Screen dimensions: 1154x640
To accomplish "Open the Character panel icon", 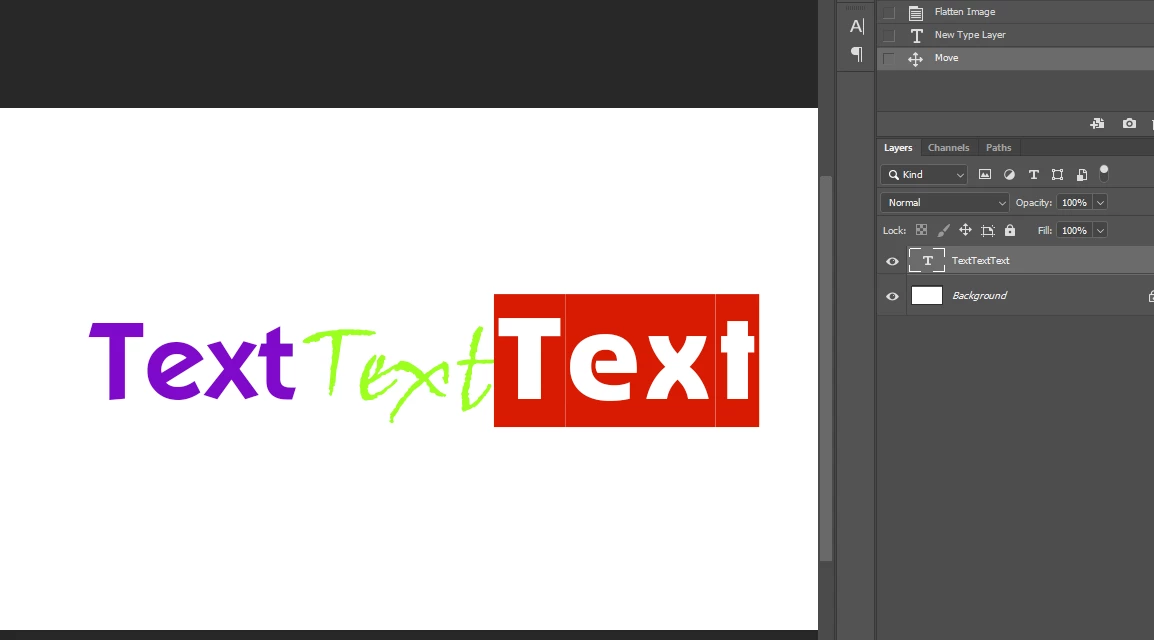I will (857, 26).
